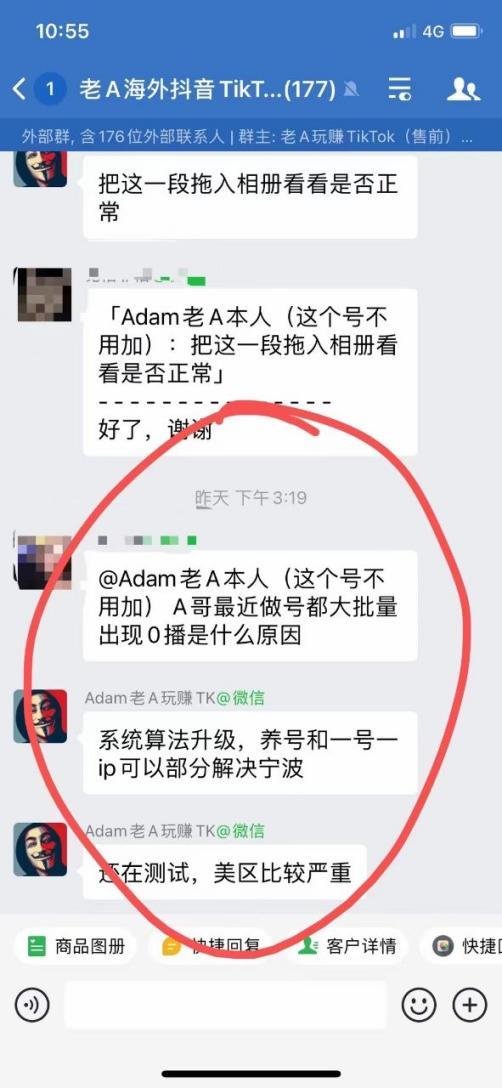Screen dimensions: 502x1088
Task: Tap the 还在测试，美区比较严重 message bubble
Action: 225,872
